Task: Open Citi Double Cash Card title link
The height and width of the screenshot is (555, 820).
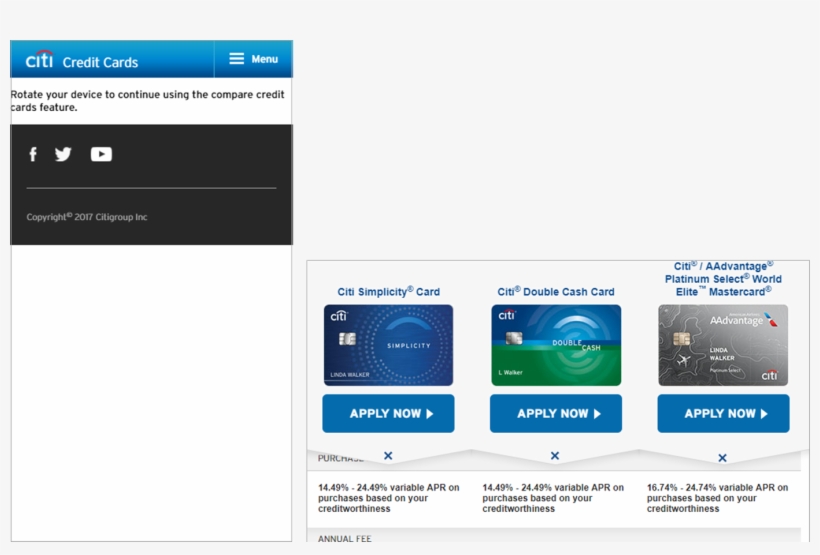Action: pos(556,291)
